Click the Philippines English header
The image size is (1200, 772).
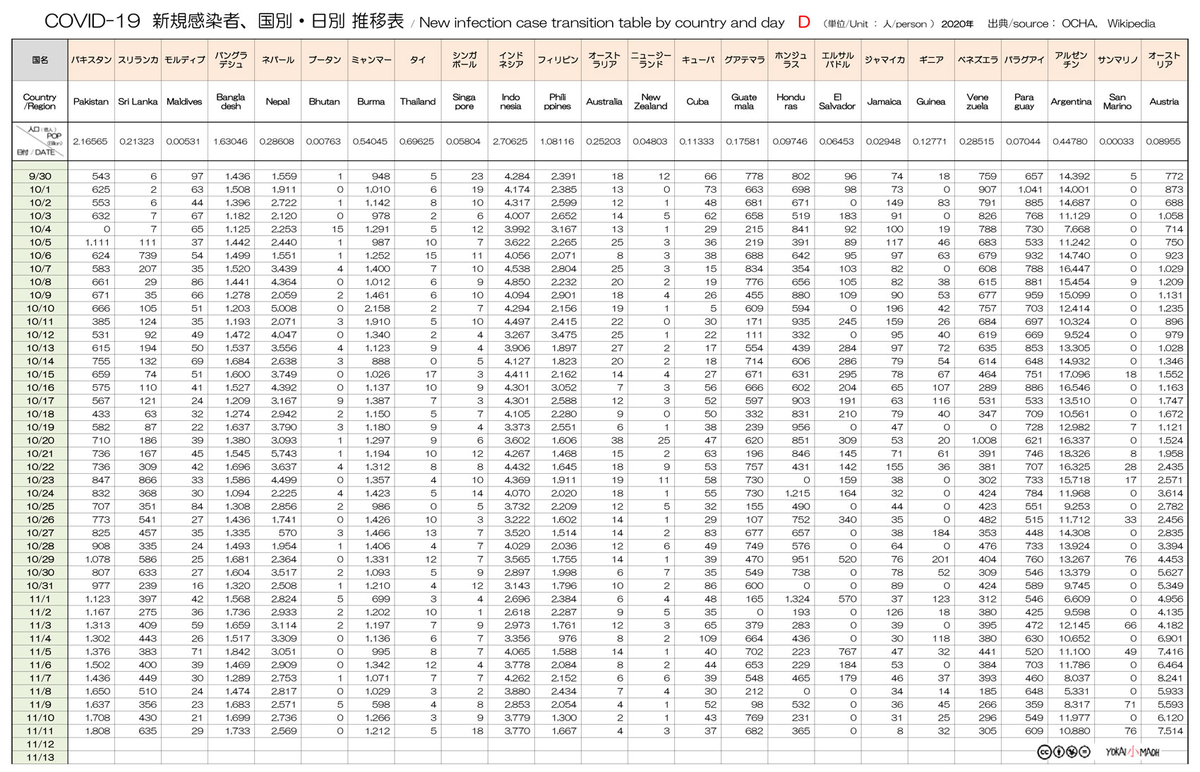[x=557, y=102]
